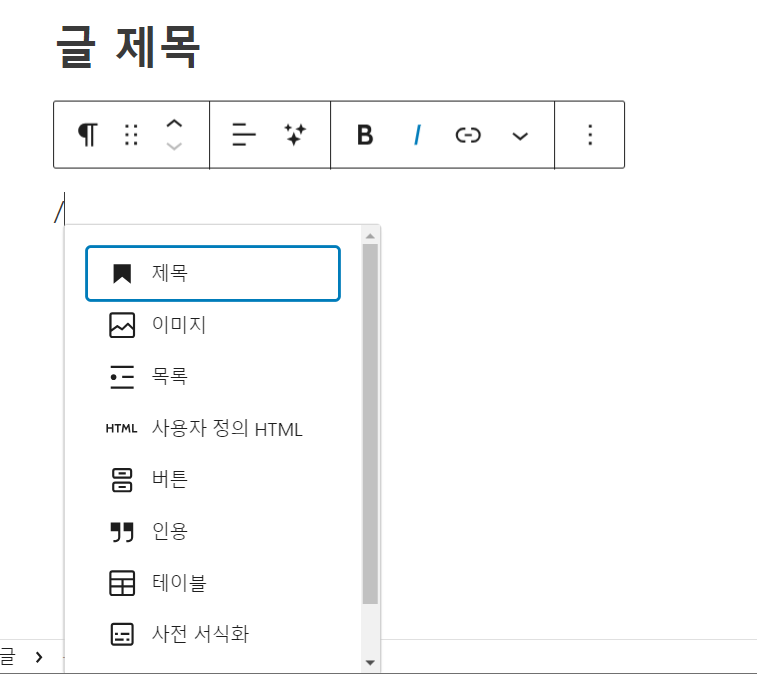Image resolution: width=757 pixels, height=674 pixels.
Task: Click the scroll down arrow in block list
Action: (370, 662)
